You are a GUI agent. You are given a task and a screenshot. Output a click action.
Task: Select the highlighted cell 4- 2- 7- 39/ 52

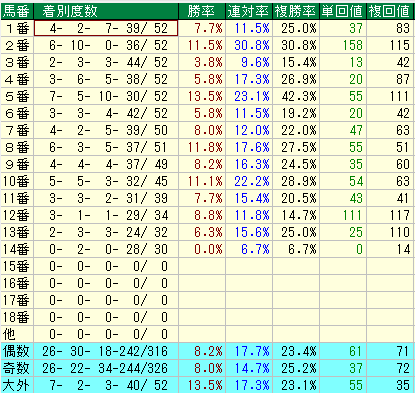(x=106, y=28)
